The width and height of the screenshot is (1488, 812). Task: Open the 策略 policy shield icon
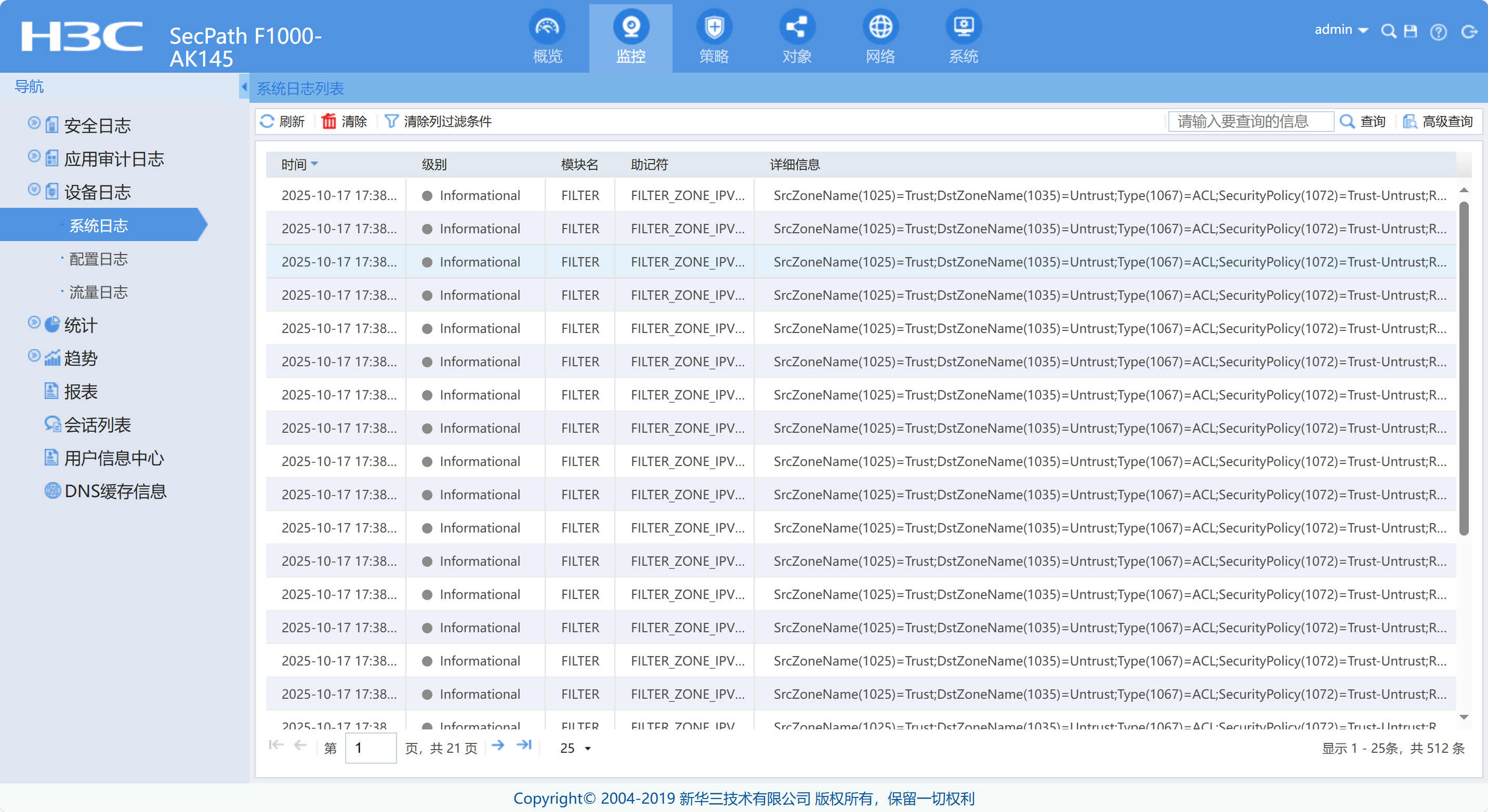714,26
